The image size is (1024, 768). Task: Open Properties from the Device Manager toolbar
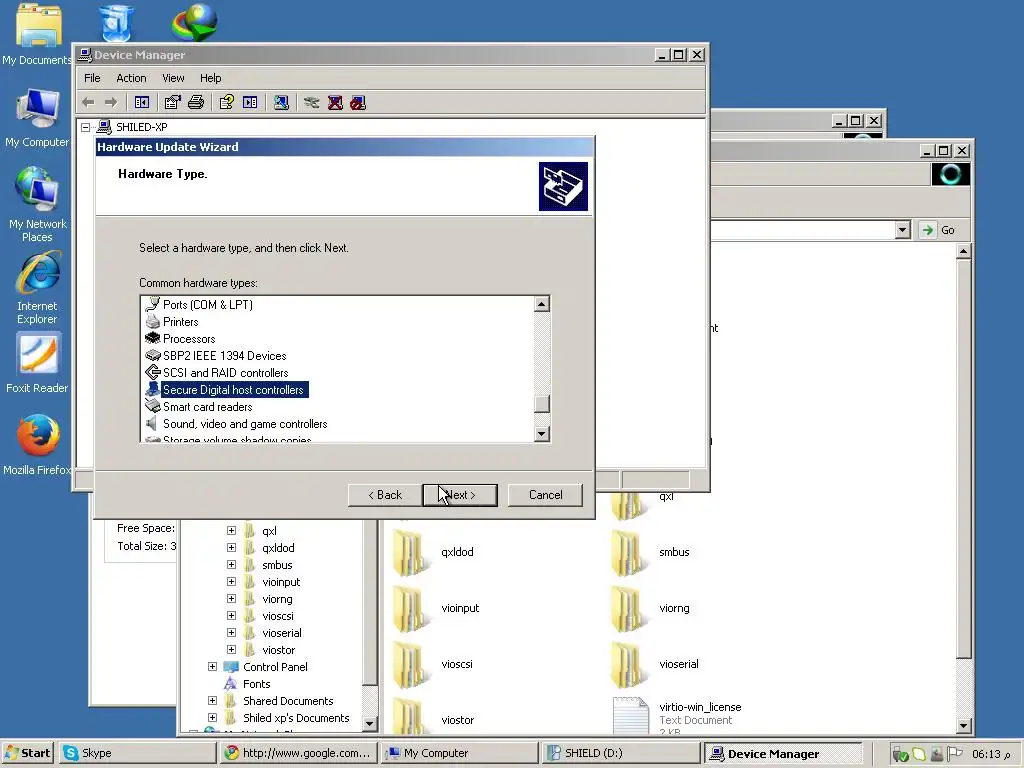(x=172, y=103)
